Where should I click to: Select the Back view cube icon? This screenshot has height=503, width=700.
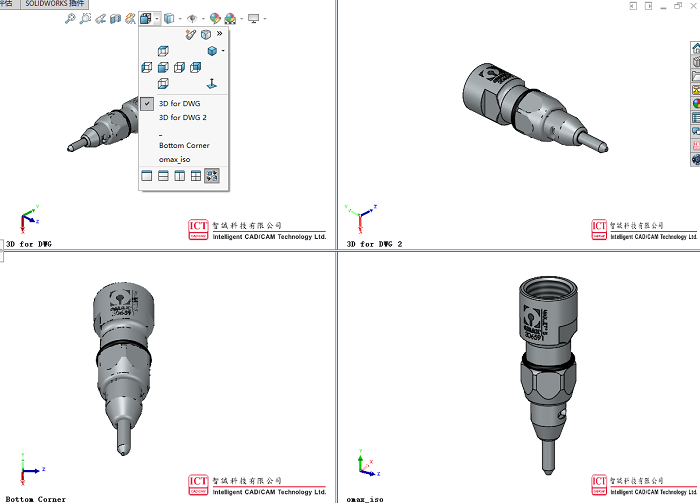(196, 67)
